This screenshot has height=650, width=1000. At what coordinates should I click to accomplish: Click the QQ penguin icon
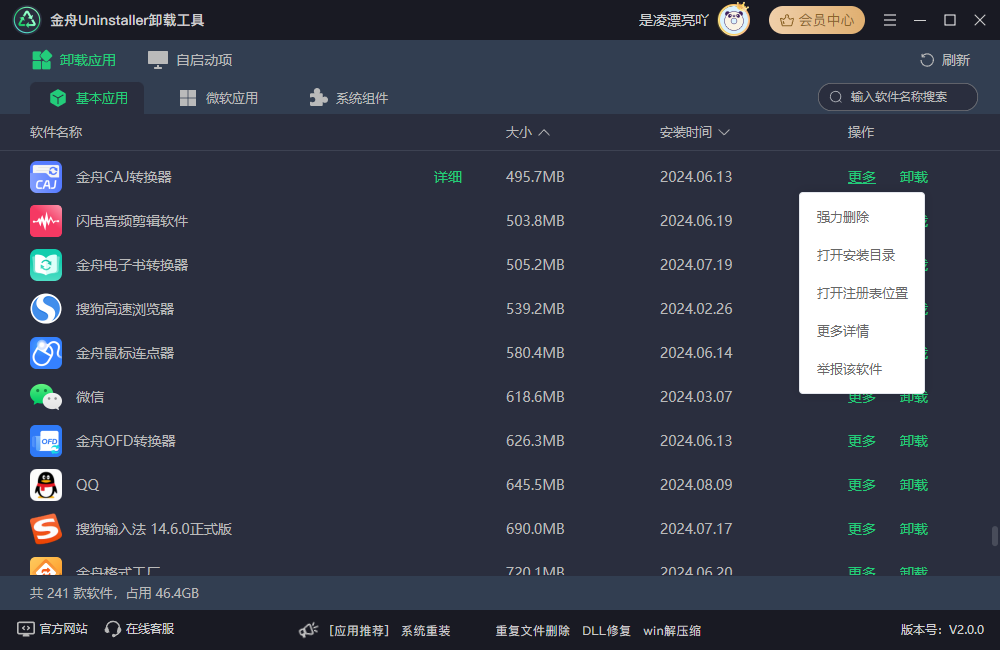46,485
